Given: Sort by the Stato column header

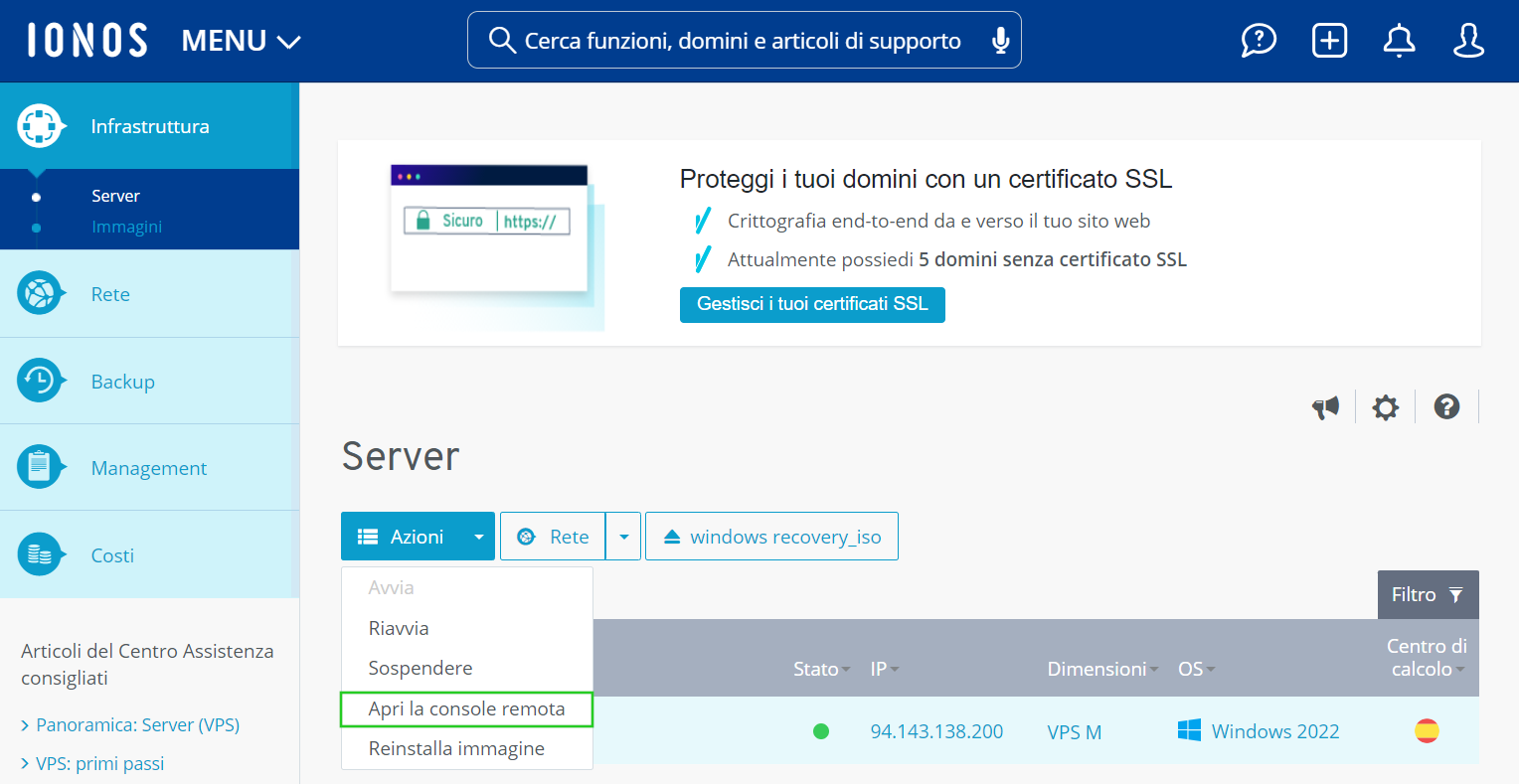Looking at the screenshot, I should 821,669.
